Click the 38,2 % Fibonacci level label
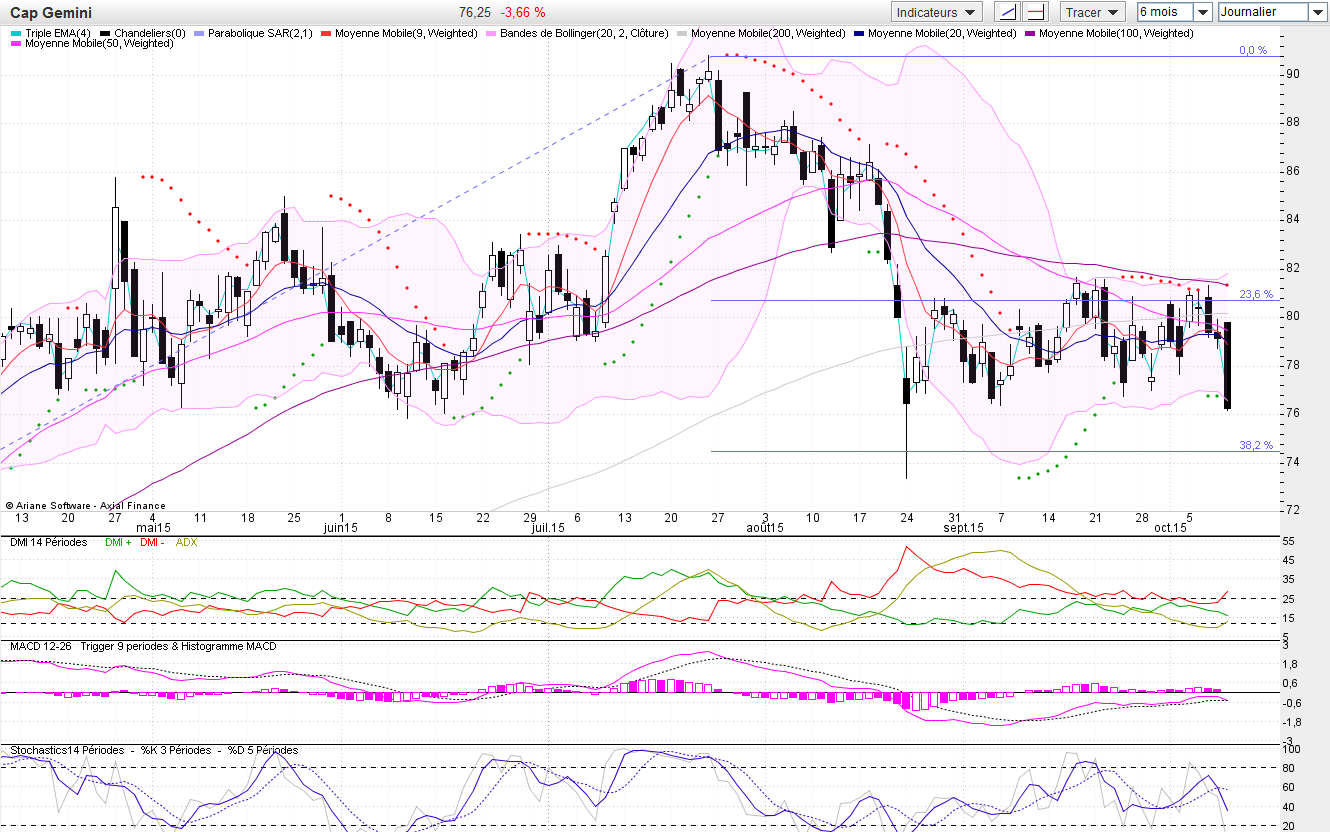Screen dimensions: 1330x832 point(1256,445)
